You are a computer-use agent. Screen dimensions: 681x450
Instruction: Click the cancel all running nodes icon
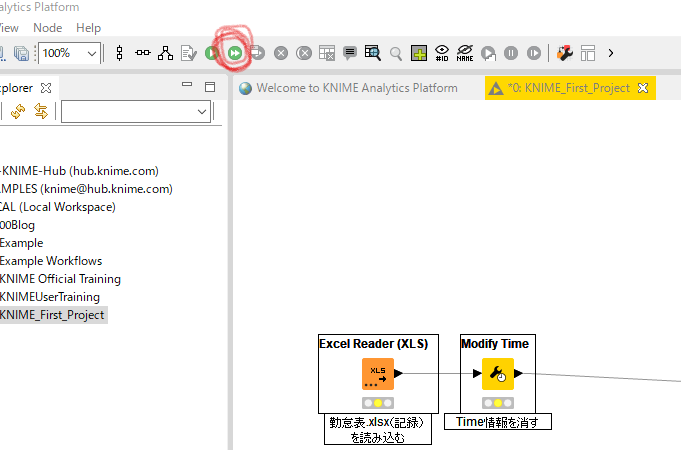(304, 53)
